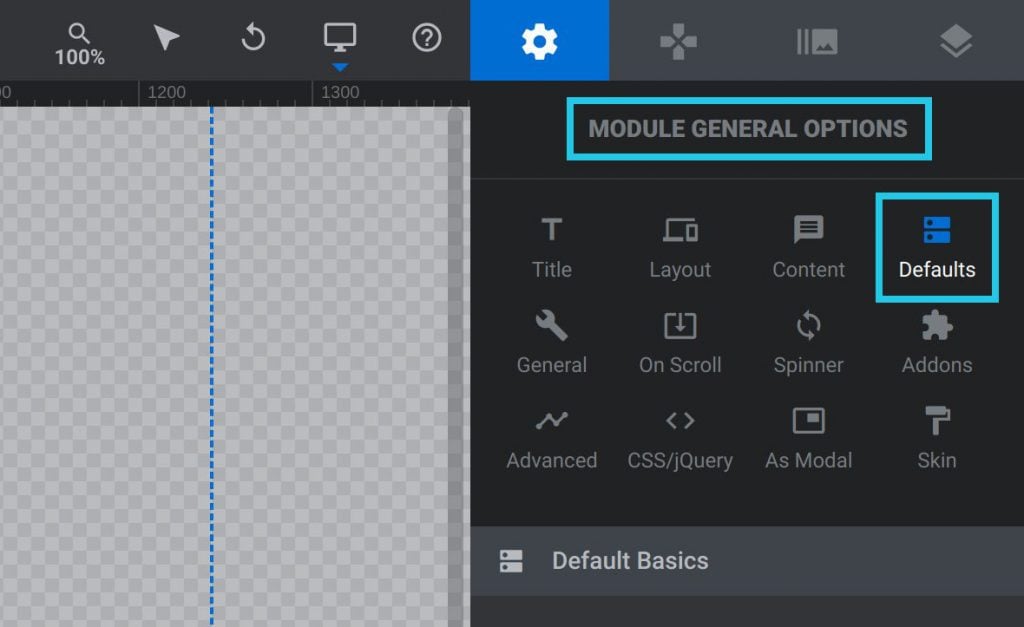Click the 100% zoom control
This screenshot has height=627, width=1024.
tap(79, 40)
